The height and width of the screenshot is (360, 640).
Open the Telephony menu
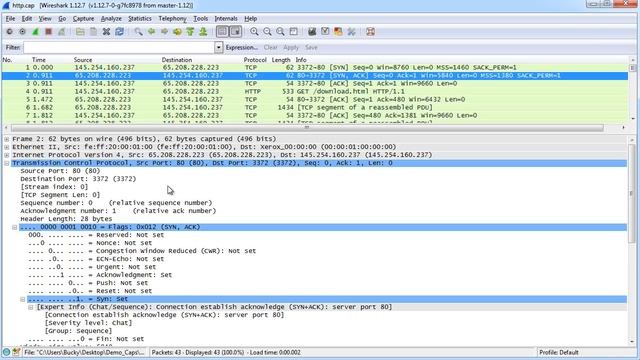pyautogui.click(x=172, y=19)
